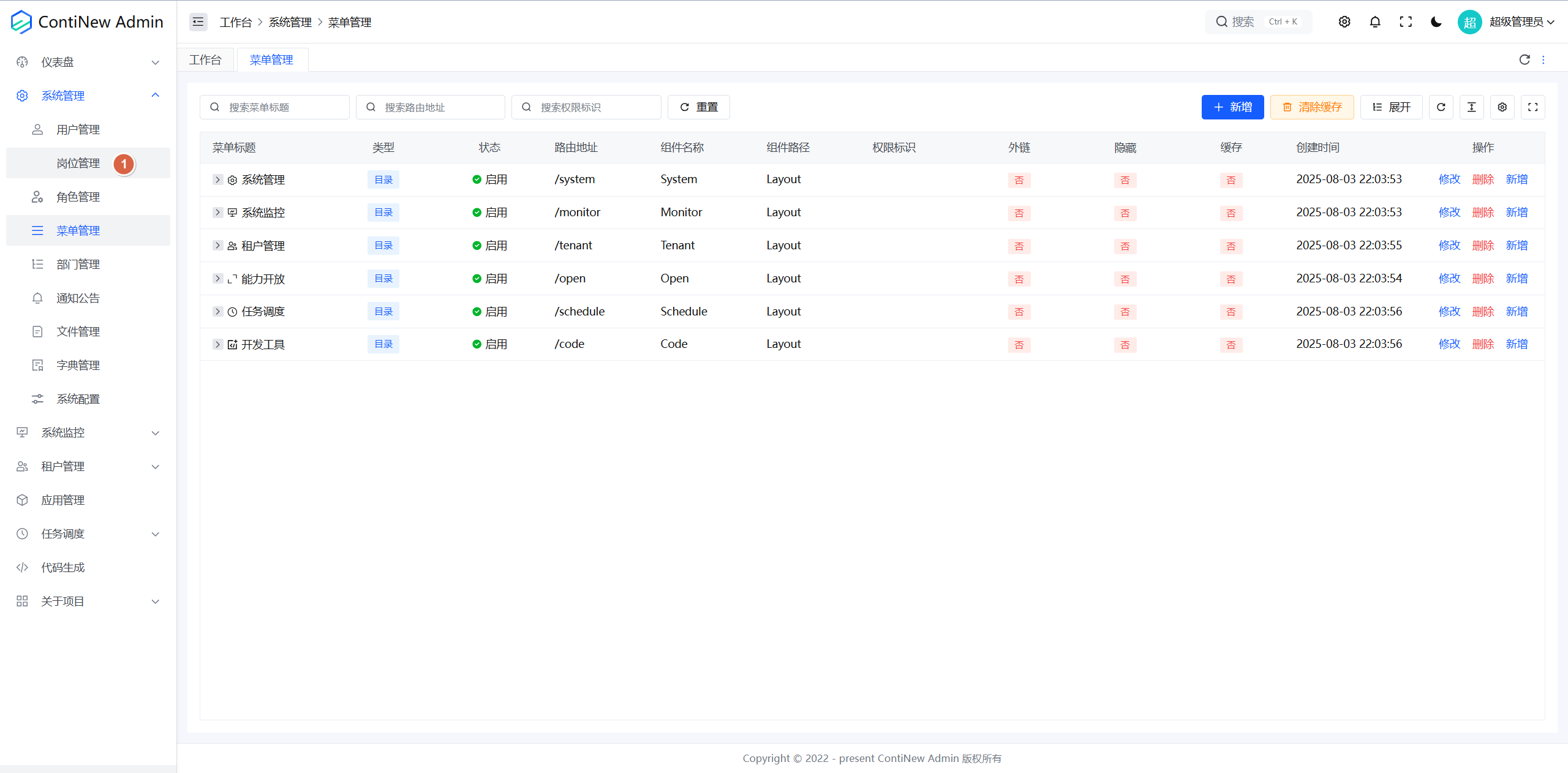Focus the 搜索菜单标题 input field
Image resolution: width=1568 pixels, height=773 pixels.
[x=274, y=107]
